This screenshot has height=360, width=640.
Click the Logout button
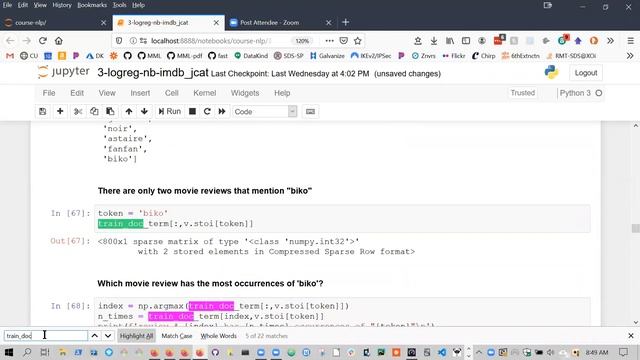point(586,73)
